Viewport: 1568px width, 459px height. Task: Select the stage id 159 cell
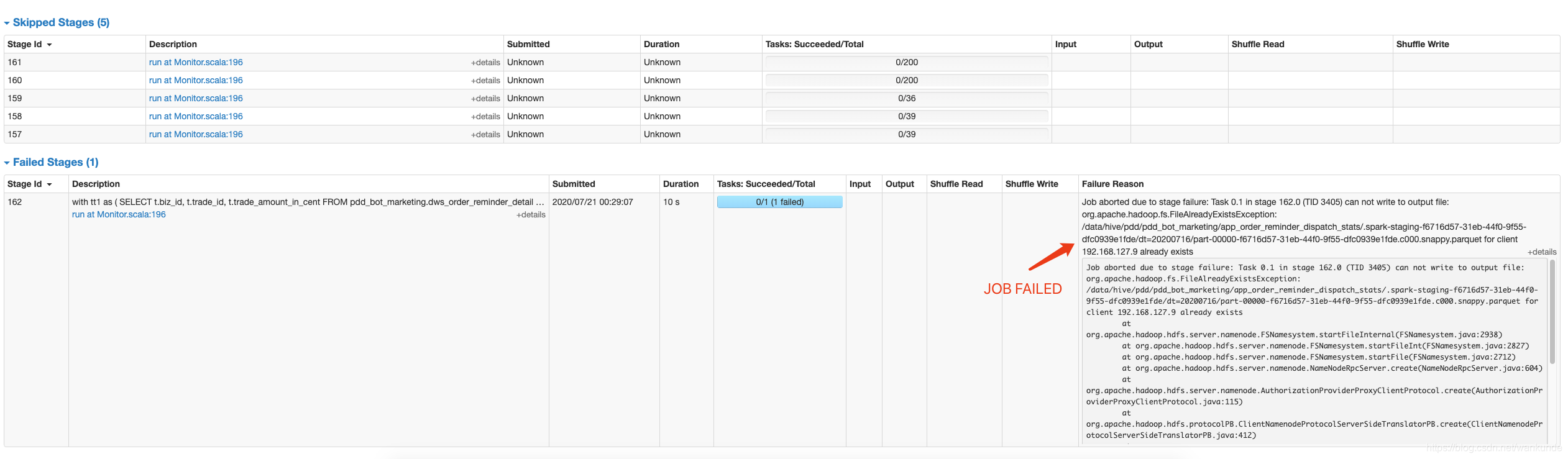[75, 98]
